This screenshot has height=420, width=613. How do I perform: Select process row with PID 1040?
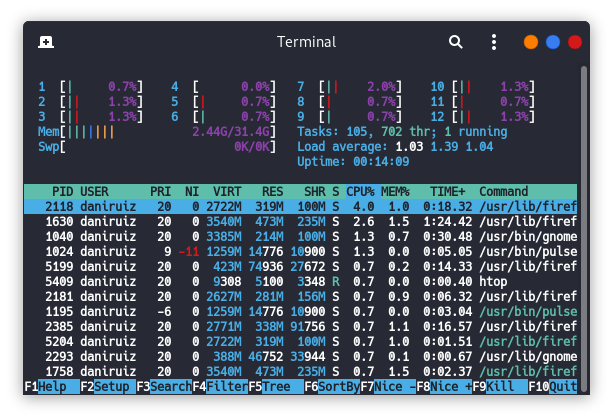pyautogui.click(x=300, y=237)
